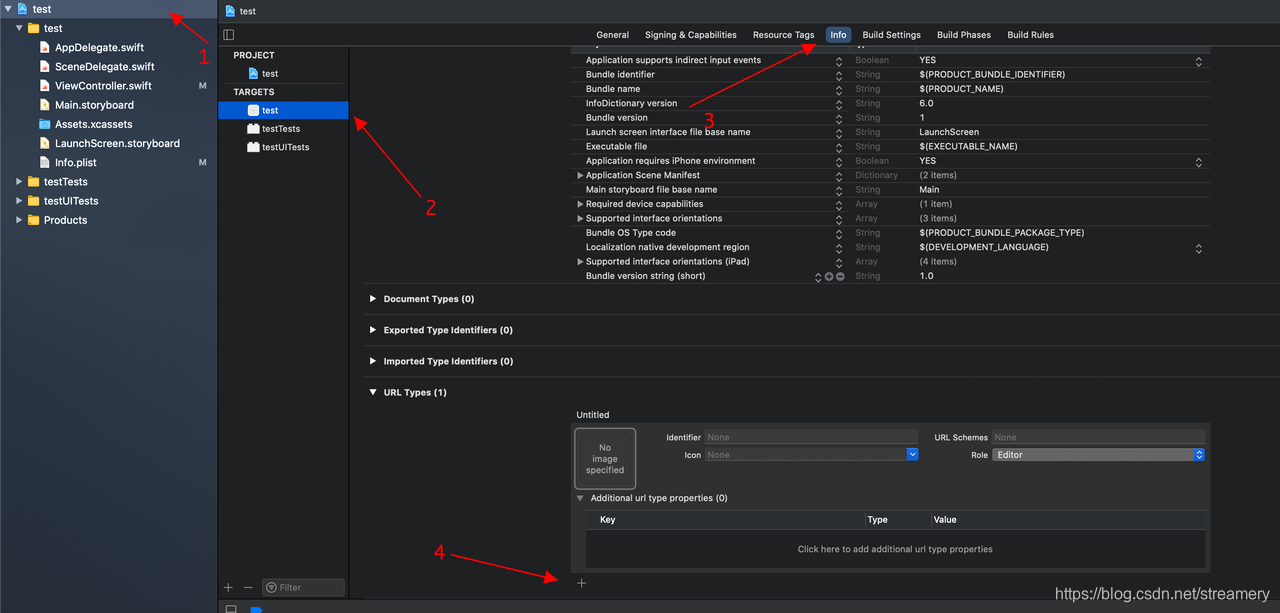This screenshot has width=1280, height=613.
Task: Click the $(PRODUCT_NAME) value cell
Action: click(x=961, y=89)
